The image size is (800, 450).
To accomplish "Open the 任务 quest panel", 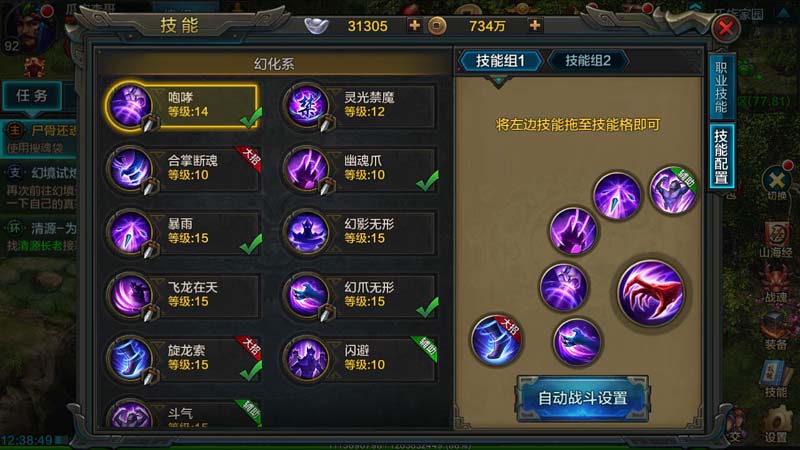I will click(x=32, y=95).
